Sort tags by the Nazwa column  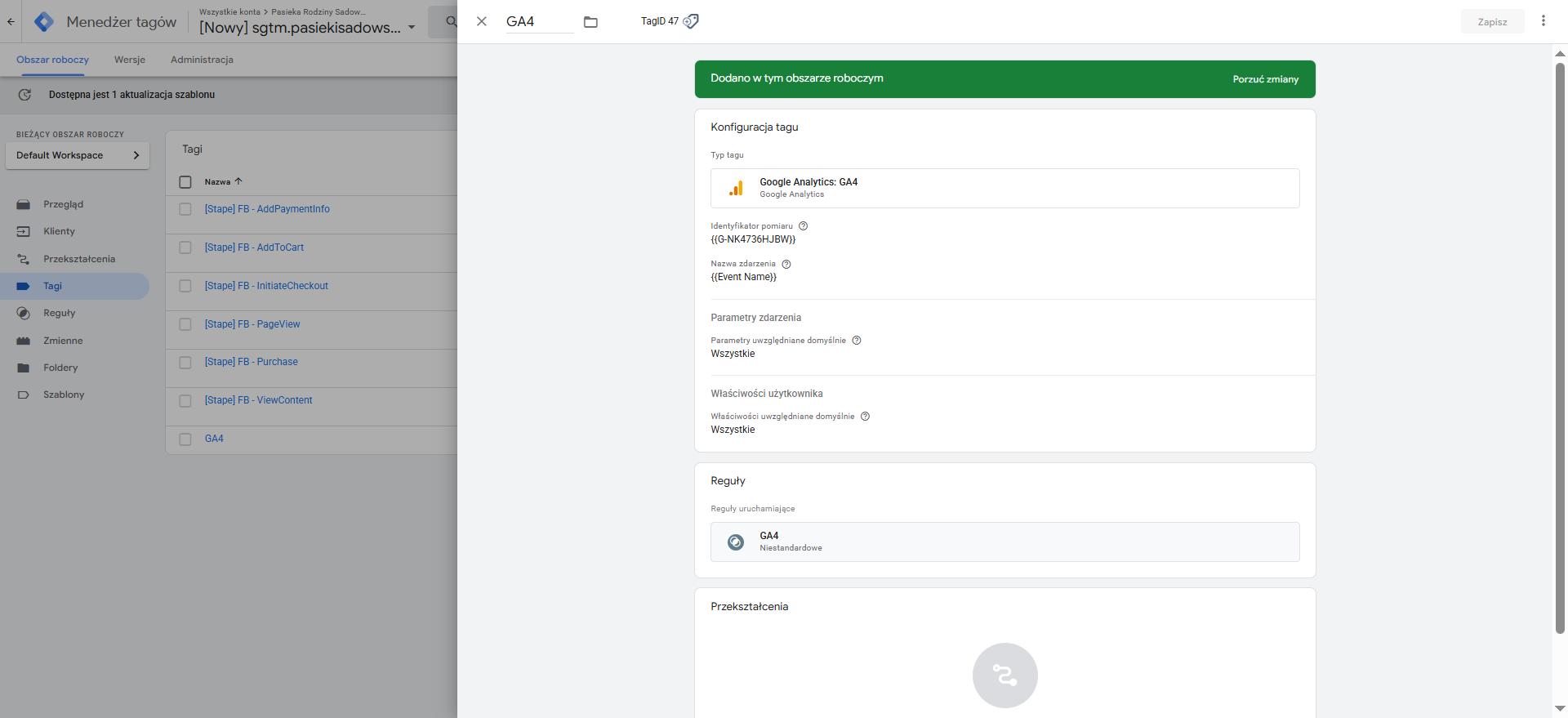pyautogui.click(x=223, y=181)
